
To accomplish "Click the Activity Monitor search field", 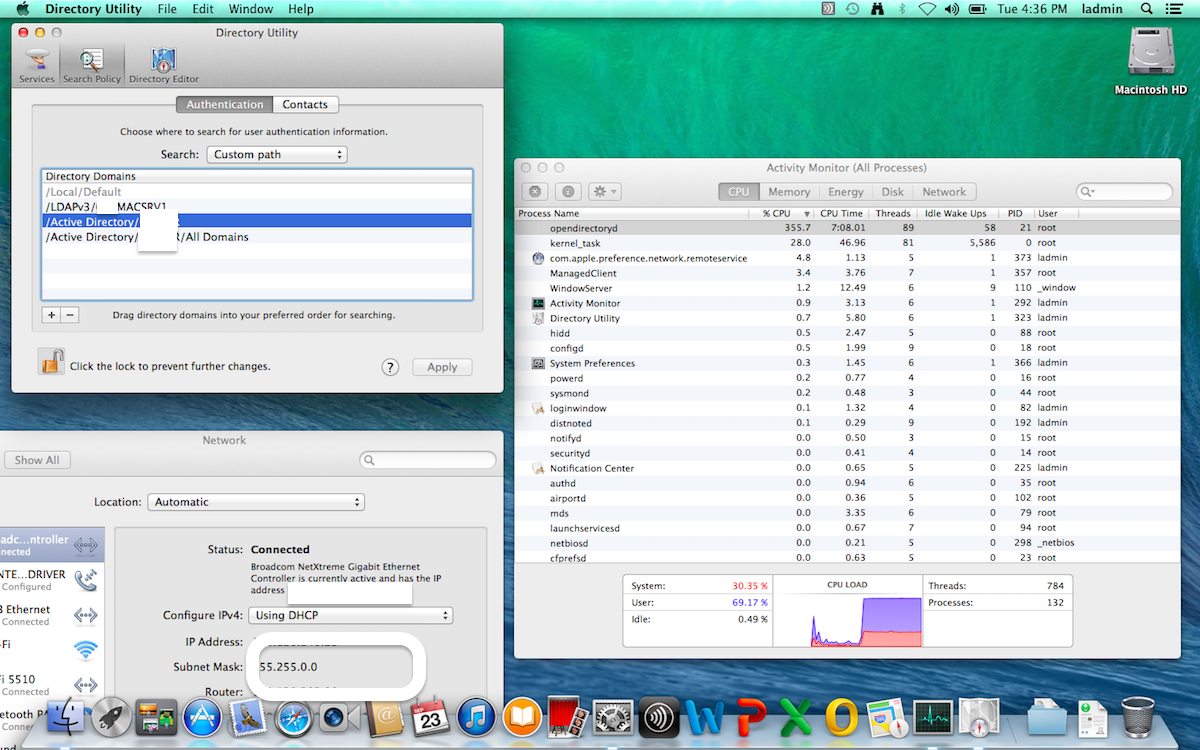I will tap(1124, 192).
